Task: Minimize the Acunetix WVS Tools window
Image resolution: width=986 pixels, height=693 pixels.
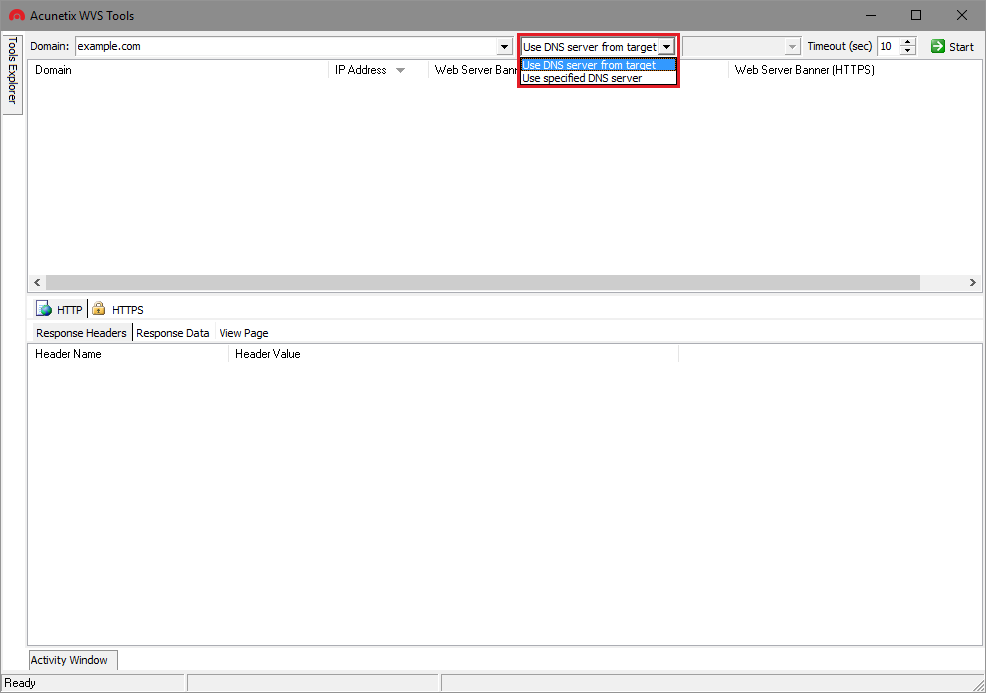Action: pos(871,15)
